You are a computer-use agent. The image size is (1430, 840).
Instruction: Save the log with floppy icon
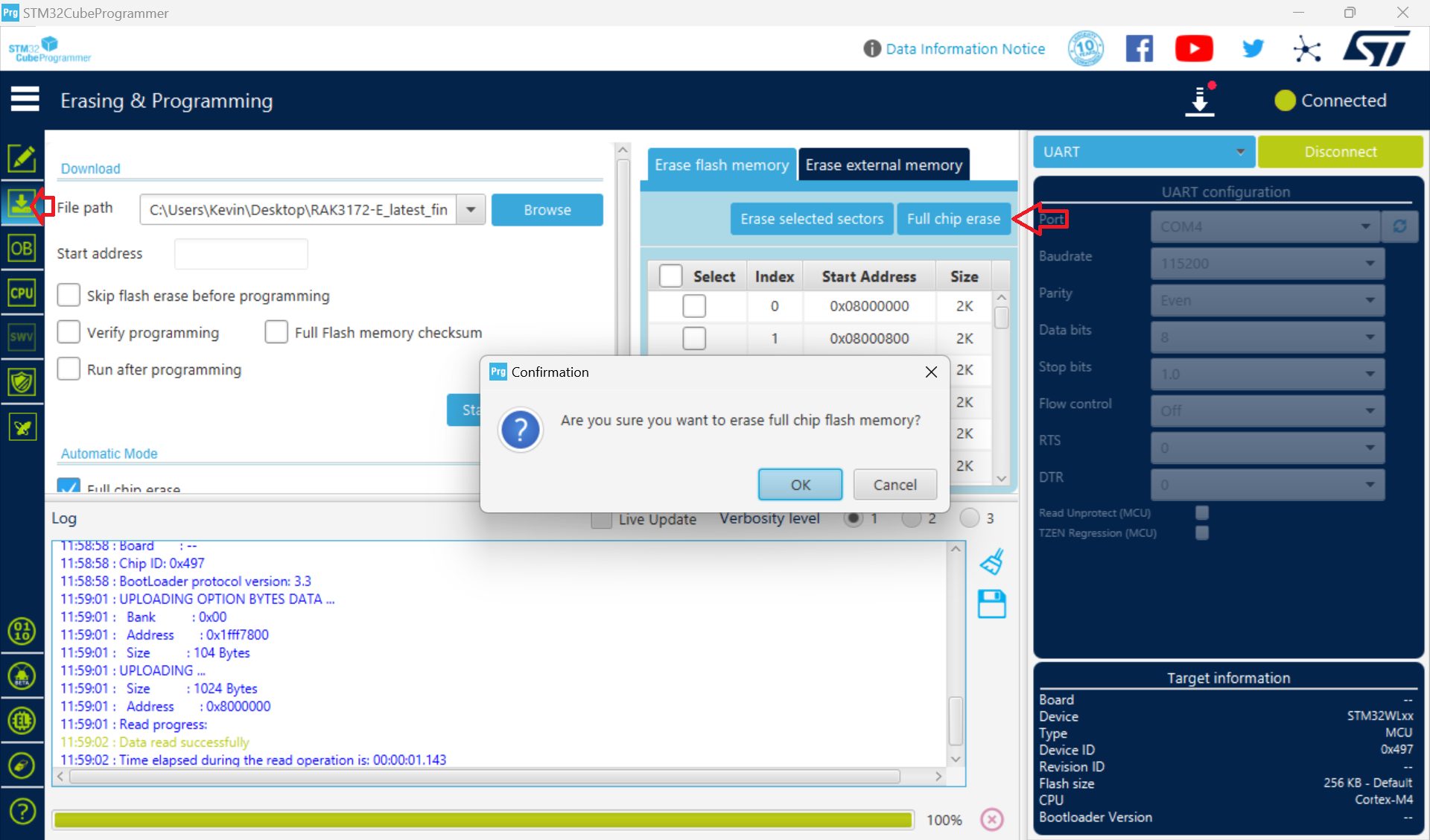992,604
